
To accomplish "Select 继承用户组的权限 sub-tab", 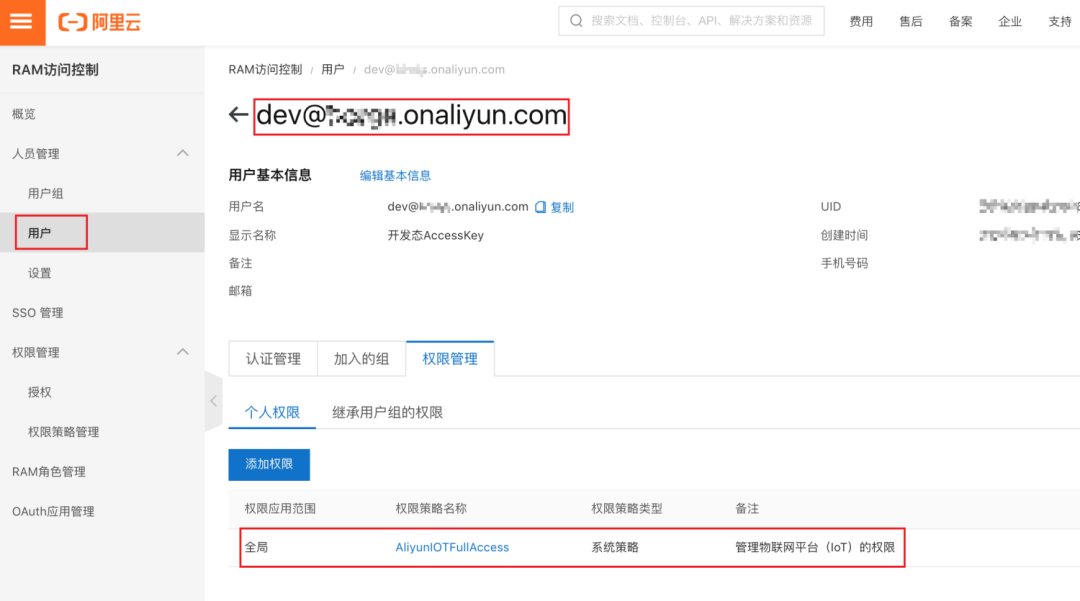I will pyautogui.click(x=387, y=412).
